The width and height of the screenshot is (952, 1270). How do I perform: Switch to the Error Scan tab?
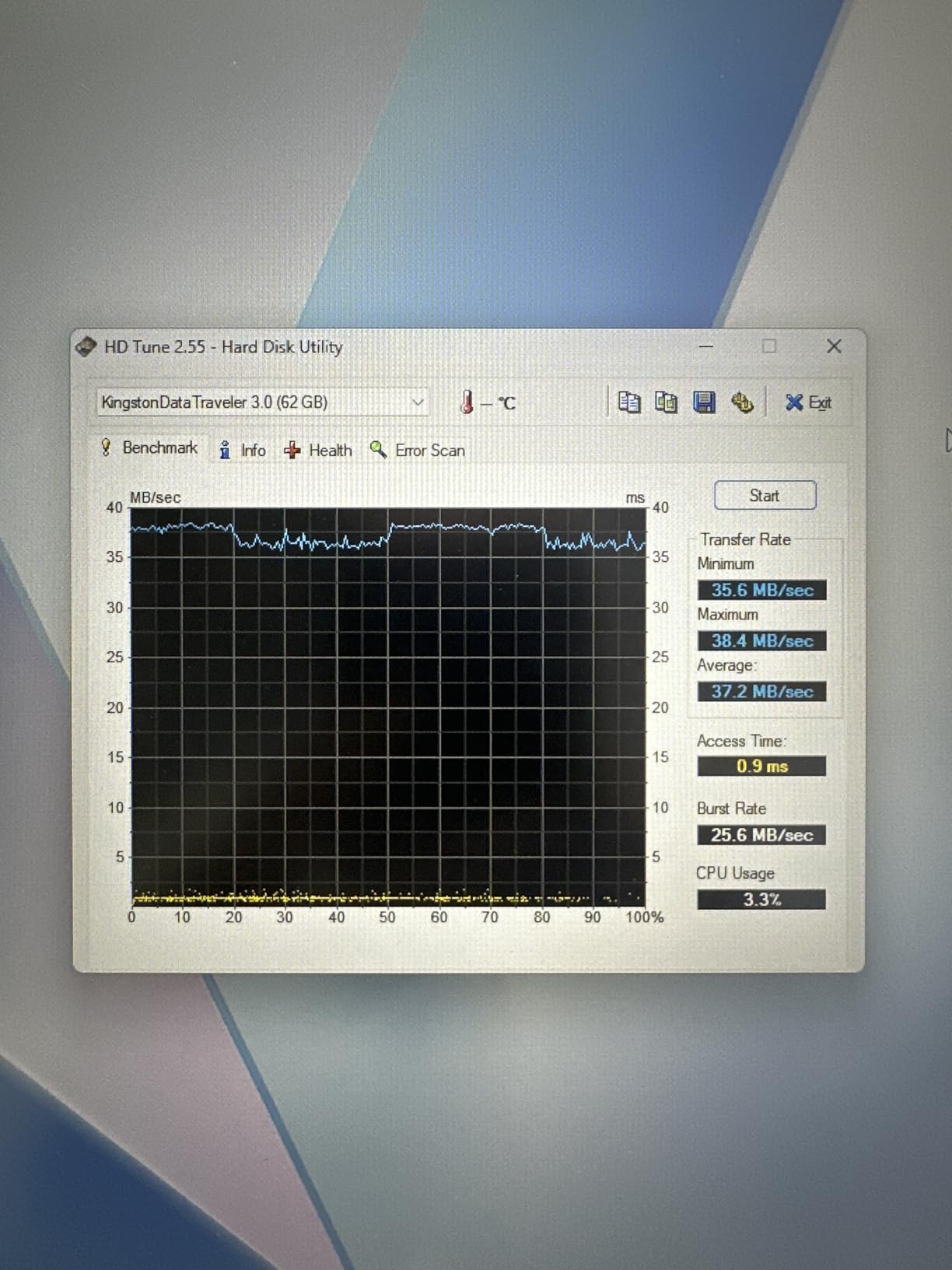pyautogui.click(x=417, y=450)
